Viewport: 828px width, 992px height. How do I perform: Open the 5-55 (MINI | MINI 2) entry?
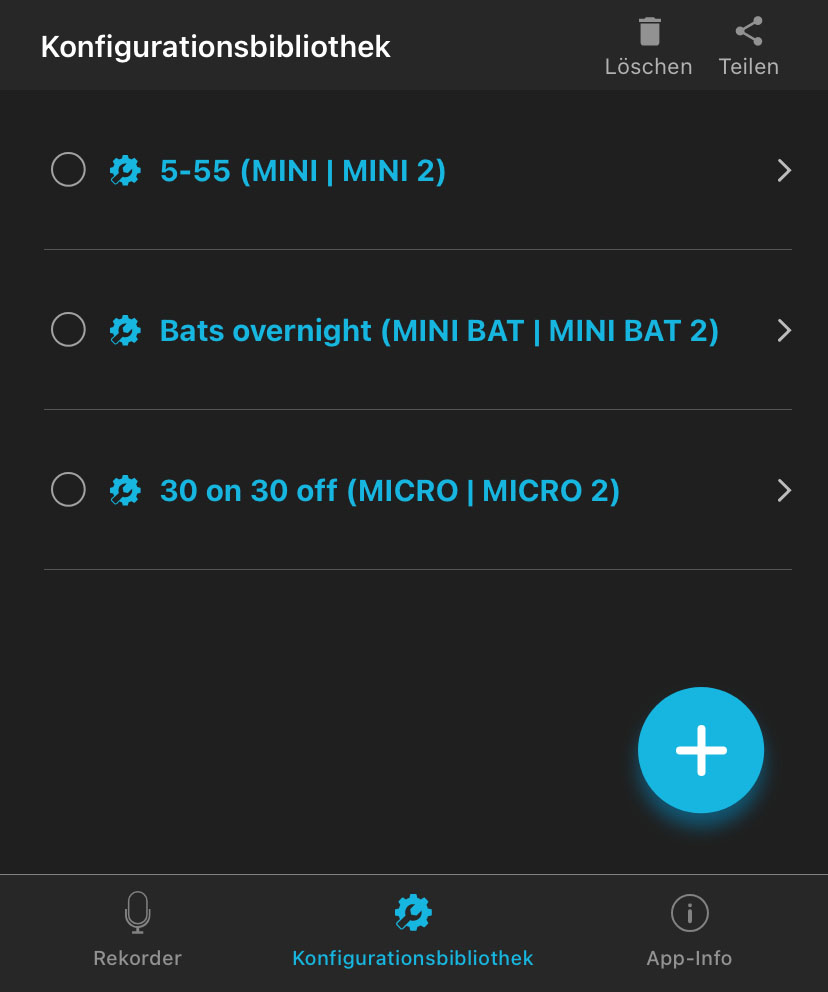pyautogui.click(x=303, y=171)
